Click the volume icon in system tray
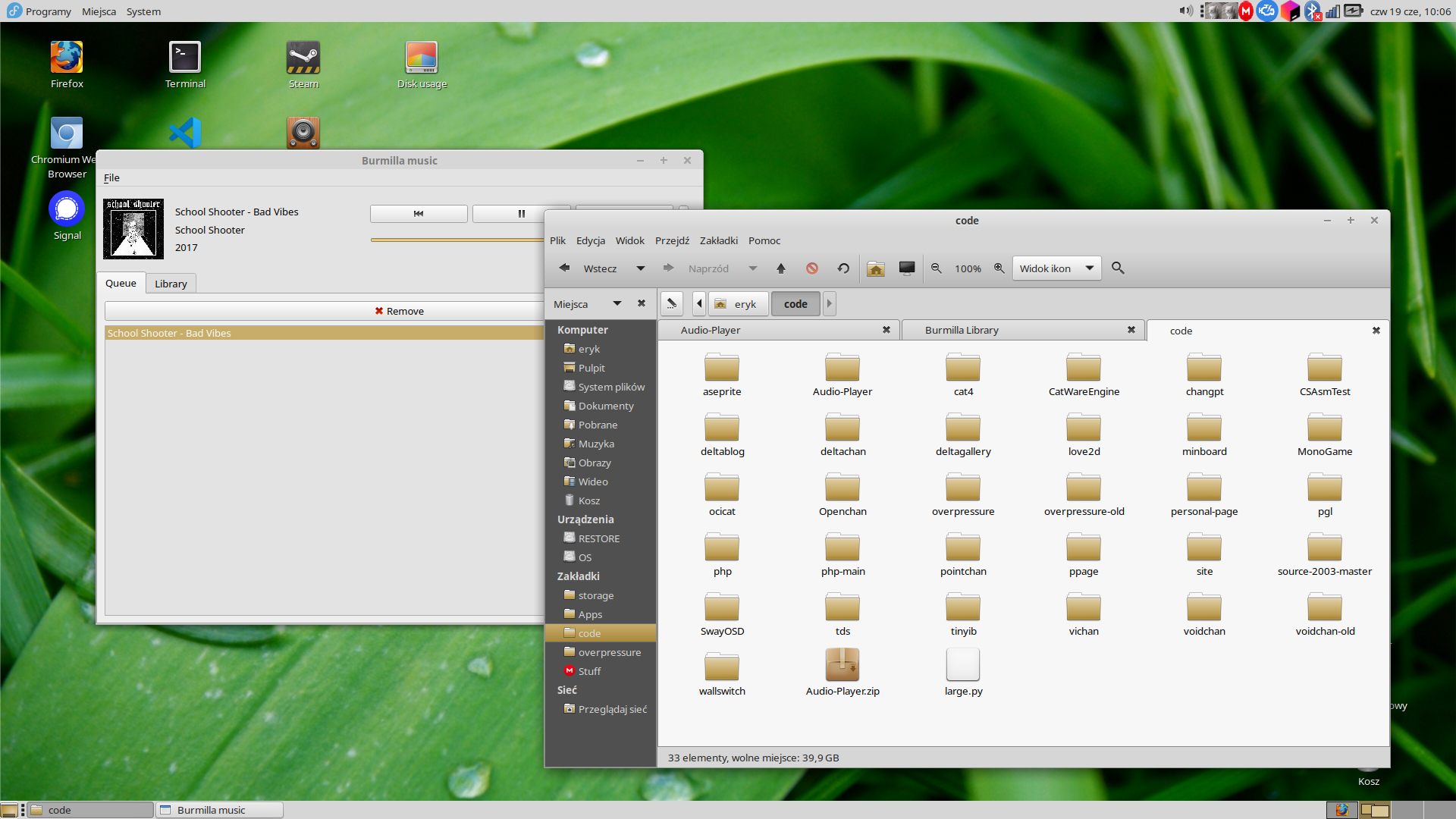1456x819 pixels. [x=1186, y=11]
